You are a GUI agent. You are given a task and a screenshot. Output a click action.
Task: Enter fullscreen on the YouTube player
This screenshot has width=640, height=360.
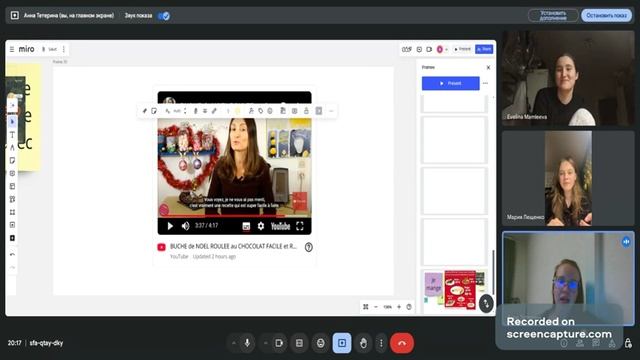300,226
